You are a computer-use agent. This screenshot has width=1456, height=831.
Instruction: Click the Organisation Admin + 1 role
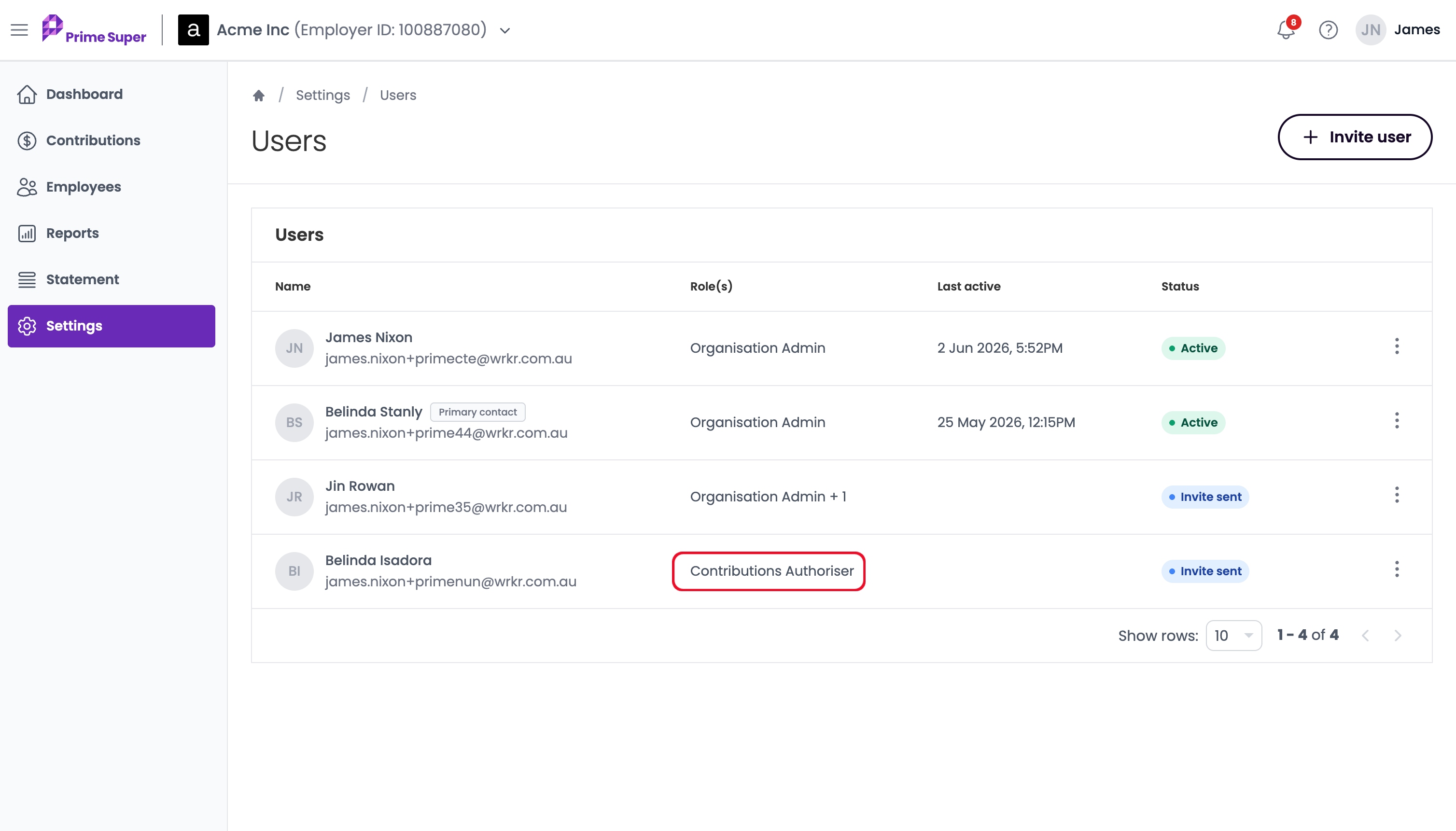pos(768,497)
